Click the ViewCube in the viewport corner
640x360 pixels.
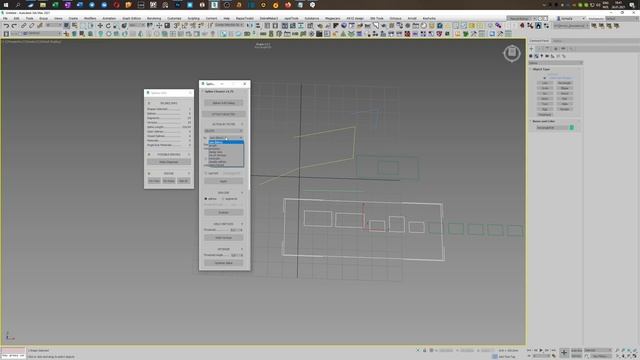511,53
